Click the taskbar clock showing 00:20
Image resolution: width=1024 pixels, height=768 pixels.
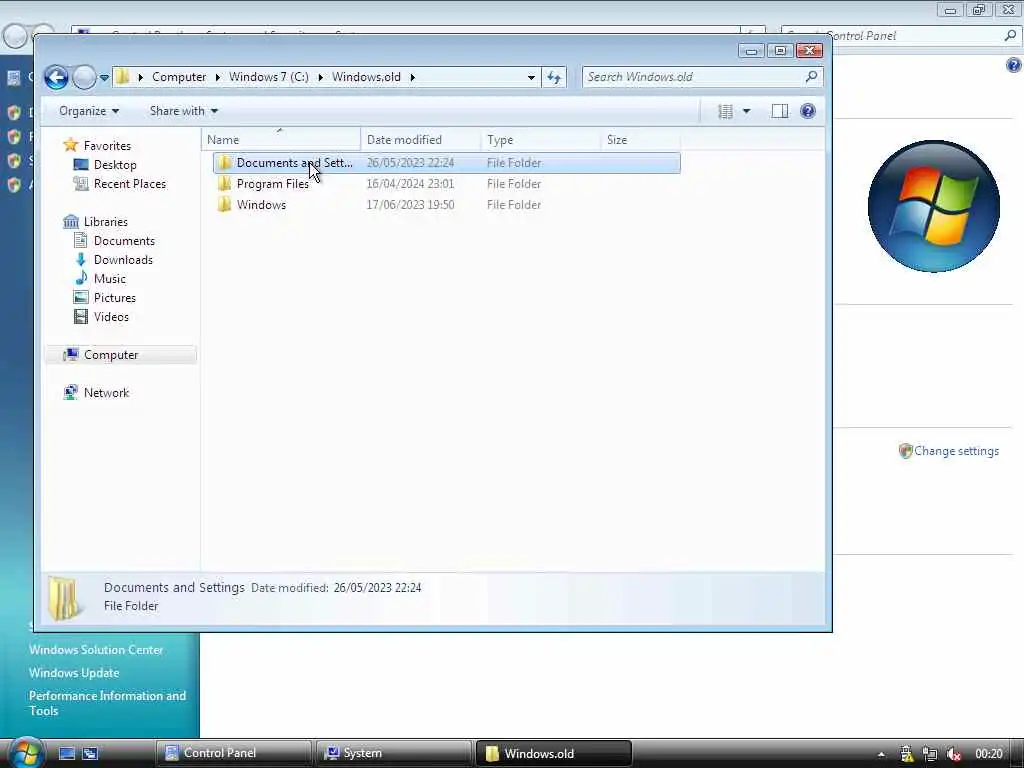[x=988, y=754]
